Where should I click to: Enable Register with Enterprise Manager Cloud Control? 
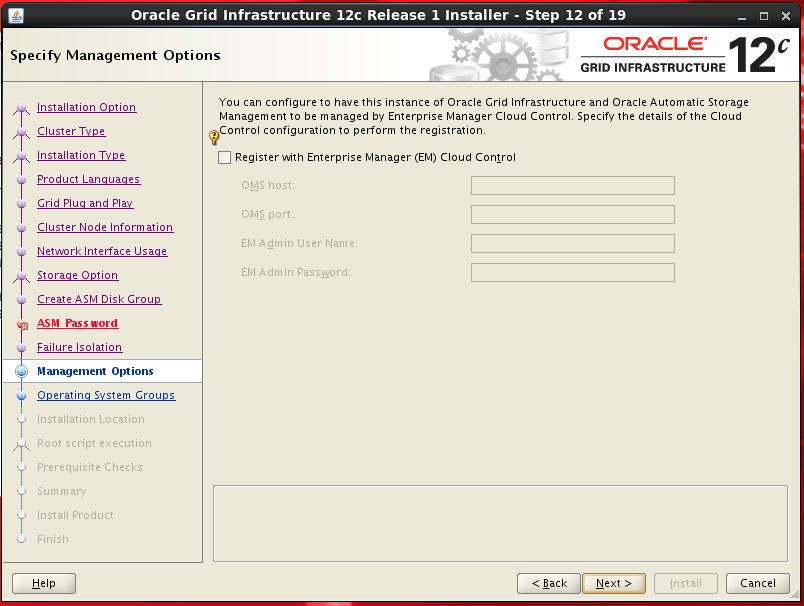click(x=225, y=157)
